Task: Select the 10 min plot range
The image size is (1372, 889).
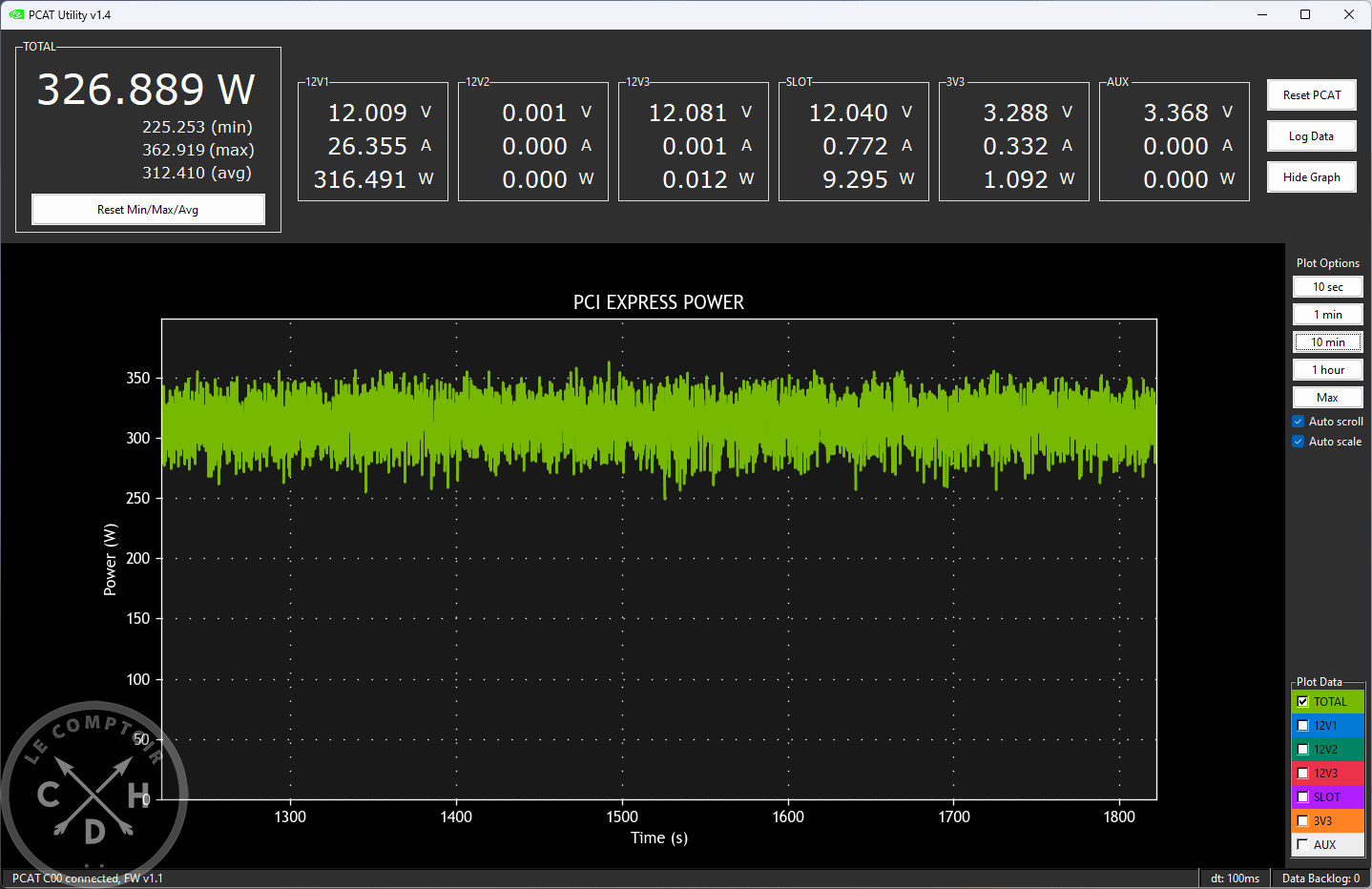Action: pyautogui.click(x=1327, y=342)
